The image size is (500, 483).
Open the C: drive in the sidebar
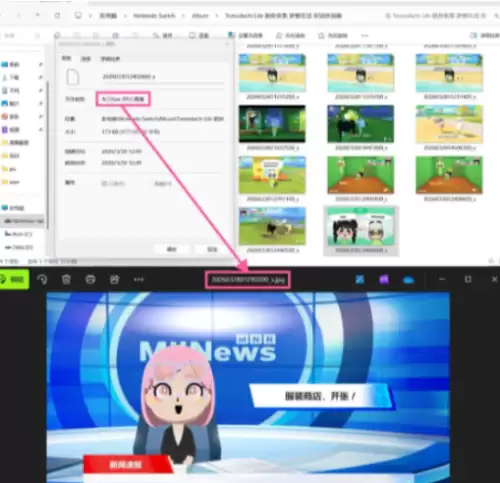click(18, 234)
